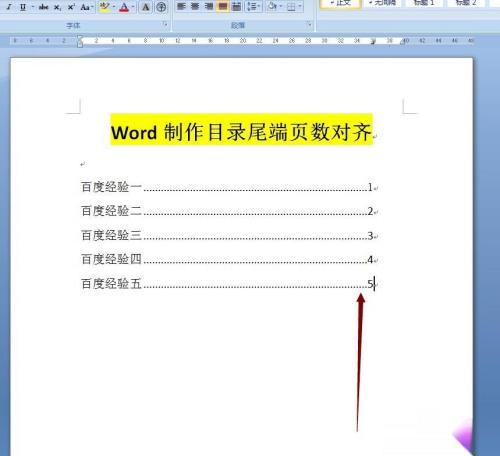Apply borders to selection
500x456 pixels.
point(291,6)
